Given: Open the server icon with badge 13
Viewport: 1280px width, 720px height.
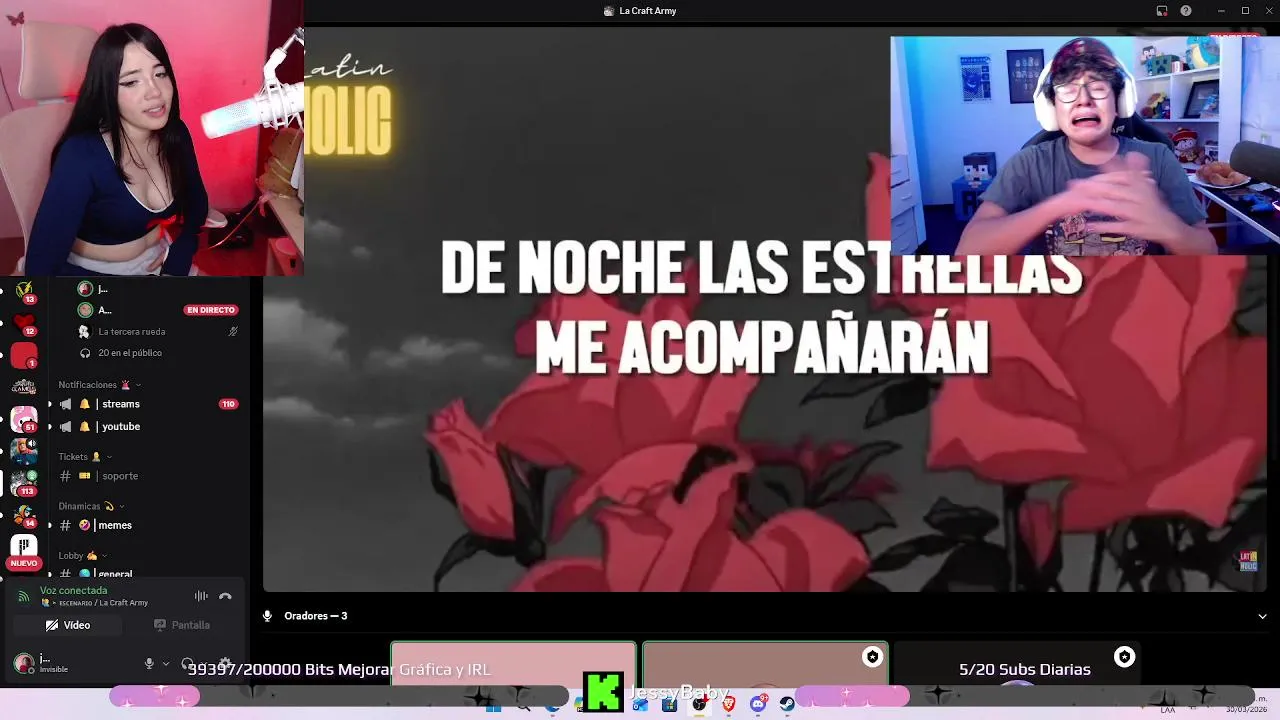Looking at the screenshot, I should [24, 291].
